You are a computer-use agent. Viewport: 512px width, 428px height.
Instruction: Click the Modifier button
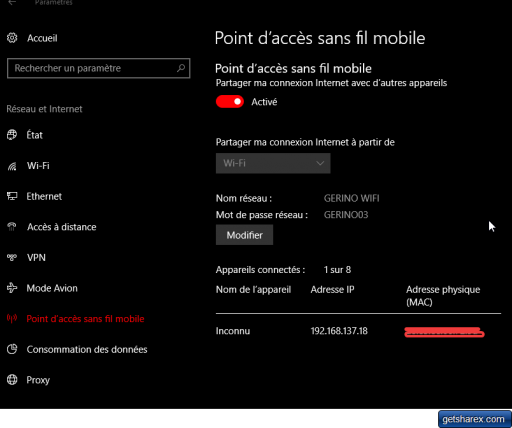[x=244, y=235]
